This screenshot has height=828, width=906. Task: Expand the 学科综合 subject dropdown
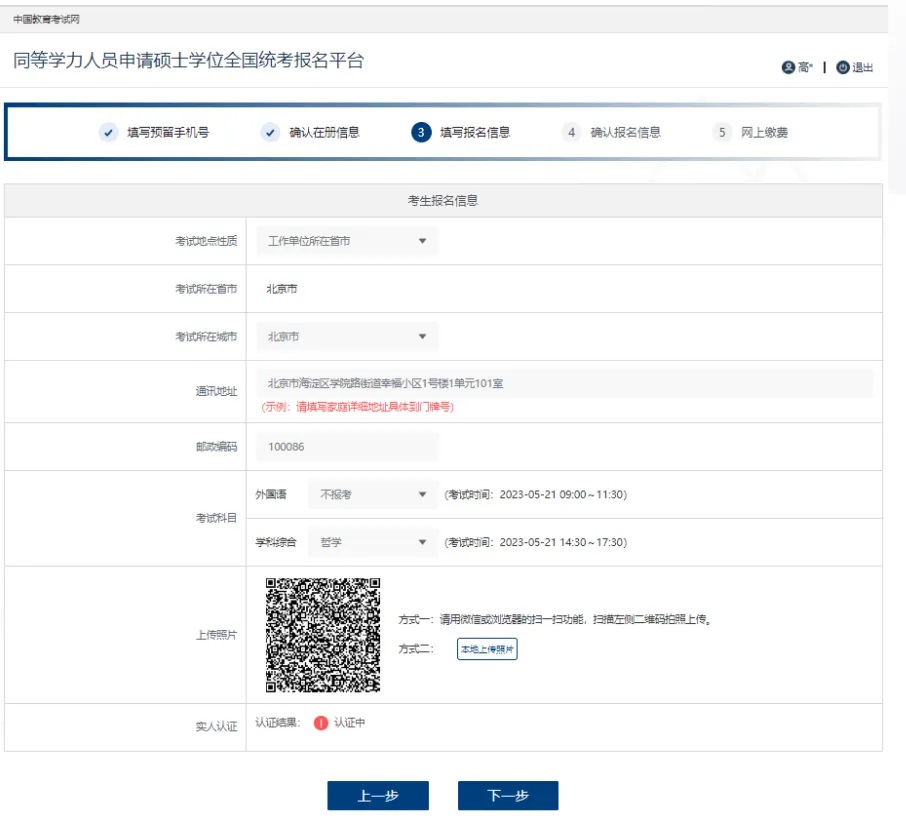coord(373,542)
